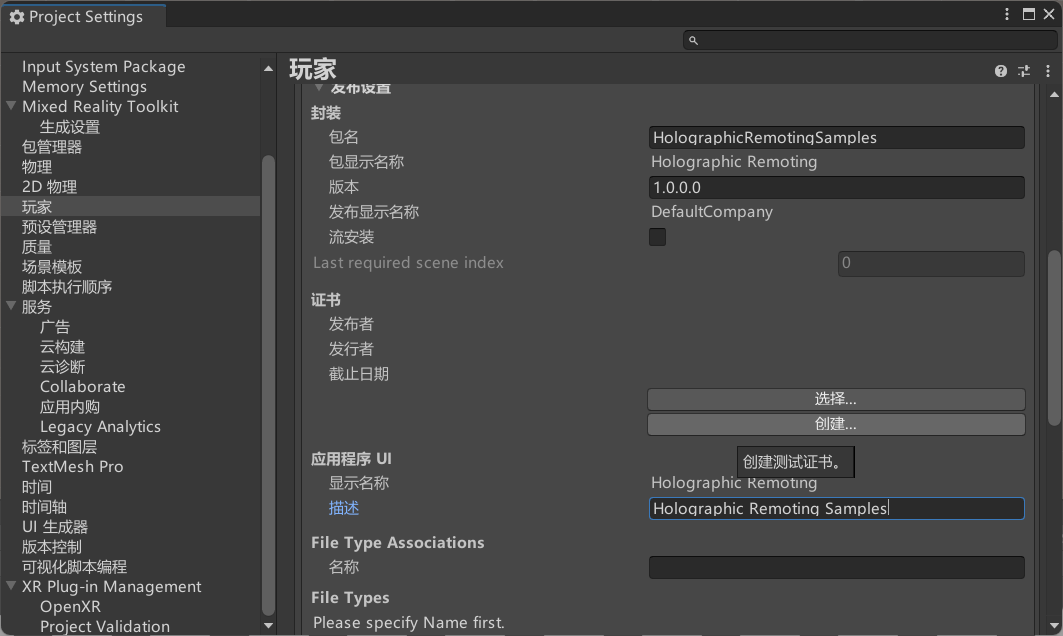Click the main panel scroll up arrow
The width and height of the screenshot is (1063, 636).
click(x=1054, y=95)
